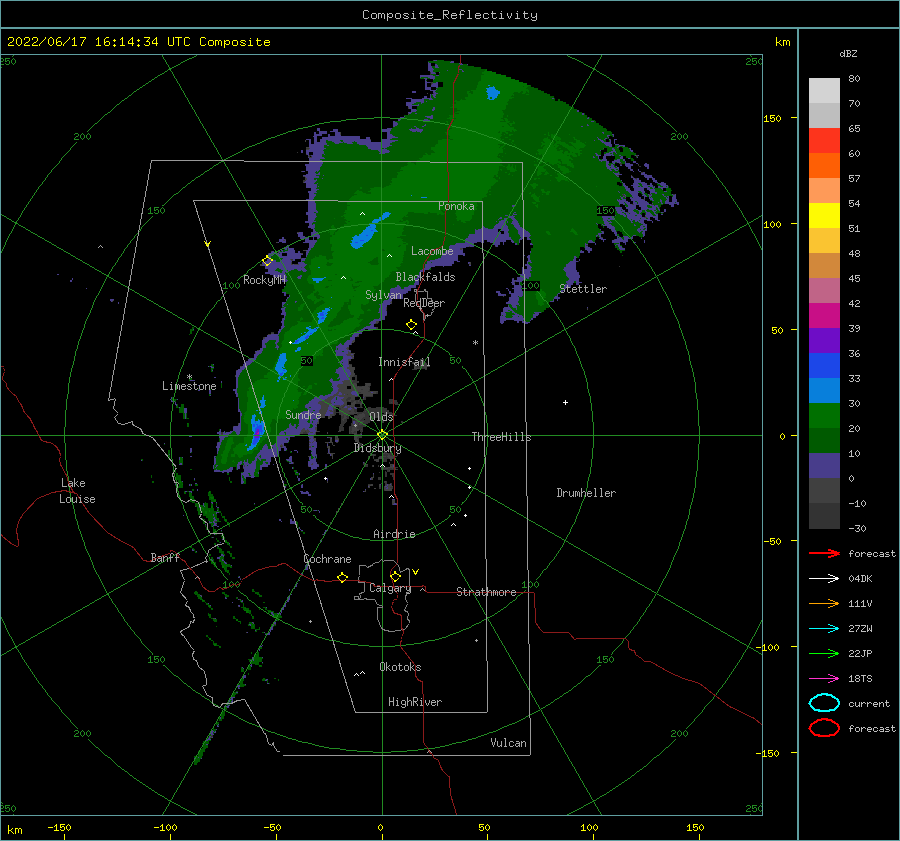Click the RedDeer city label

pos(424,303)
